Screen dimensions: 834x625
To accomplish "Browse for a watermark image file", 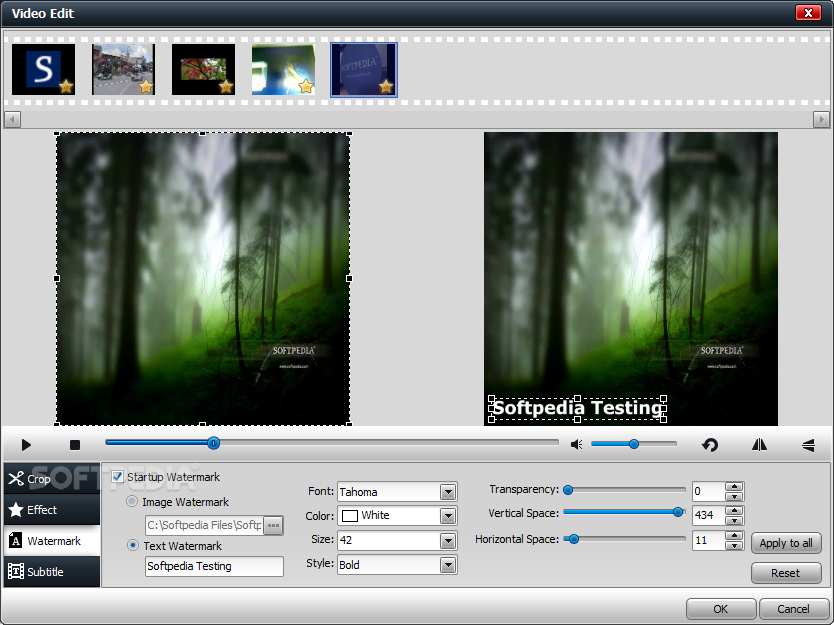I will [x=273, y=525].
